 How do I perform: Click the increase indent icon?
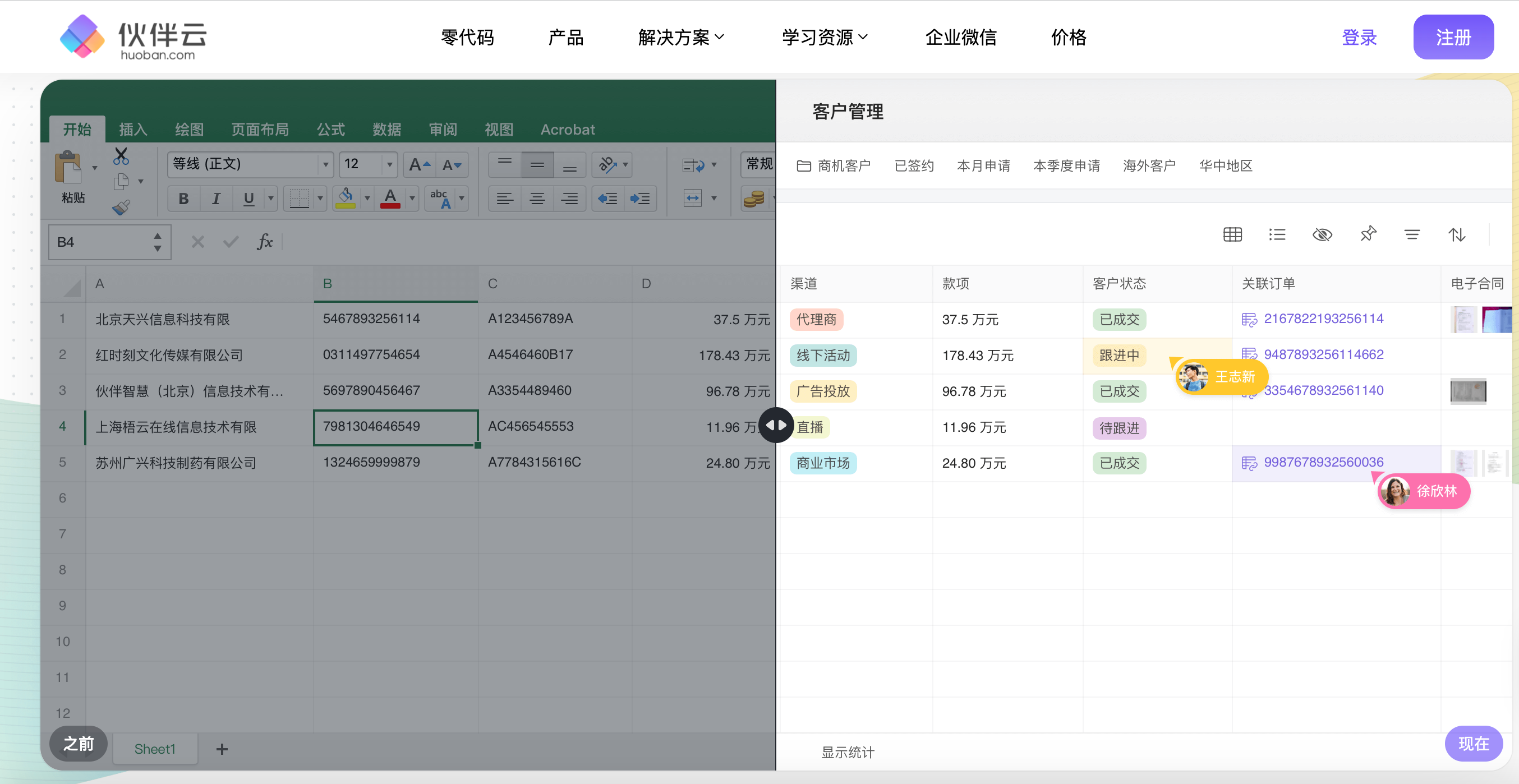tap(640, 199)
